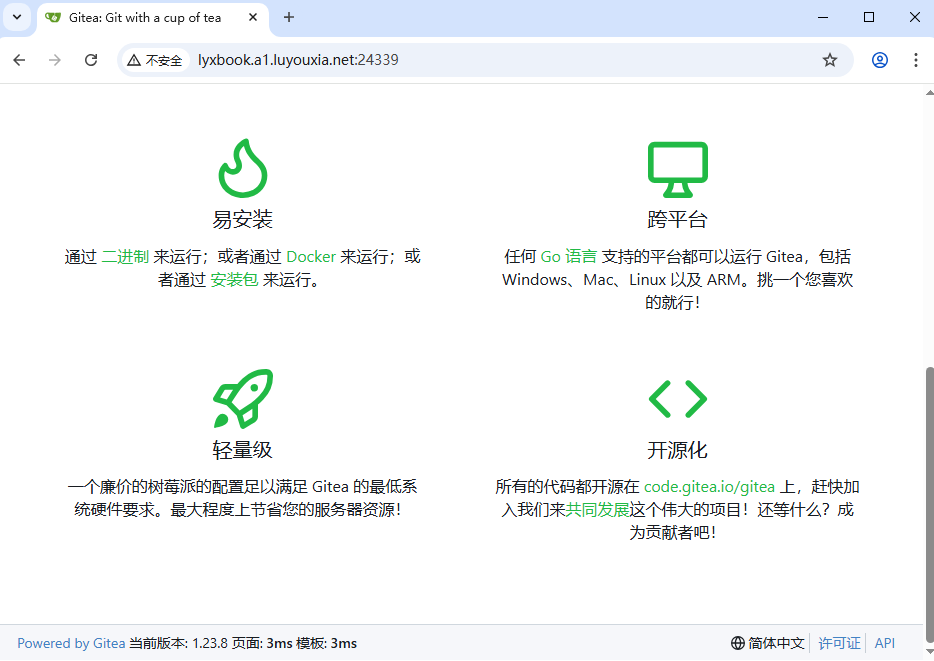This screenshot has height=661, width=934.
Task: Click the monitor icon above 跨平台
Action: click(677, 169)
